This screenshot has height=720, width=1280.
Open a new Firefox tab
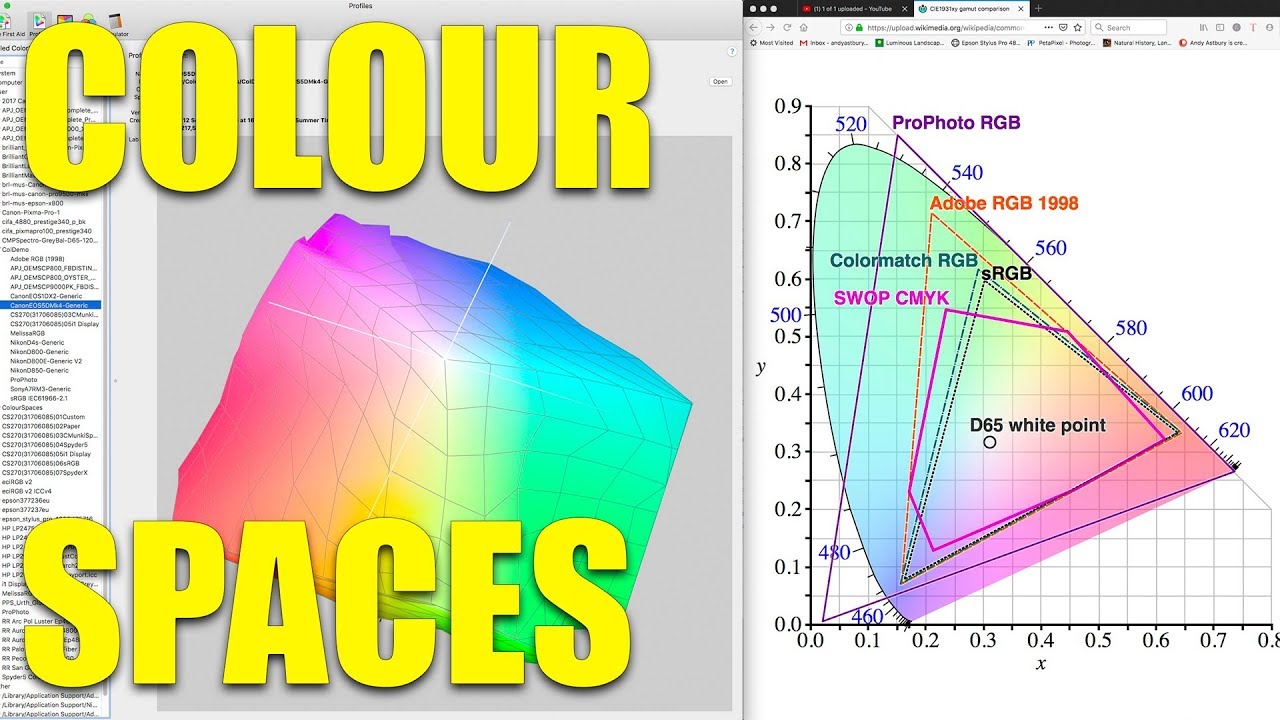(x=1038, y=8)
